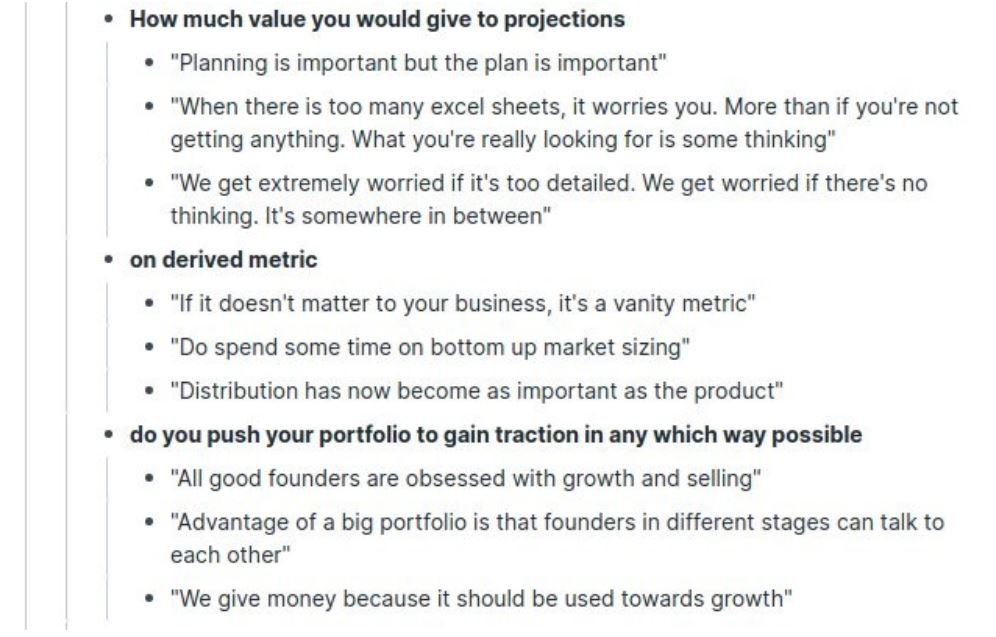Screen dimensions: 996x637
Task: Click the "How much value you would give to projections" heading
Action: click(377, 19)
